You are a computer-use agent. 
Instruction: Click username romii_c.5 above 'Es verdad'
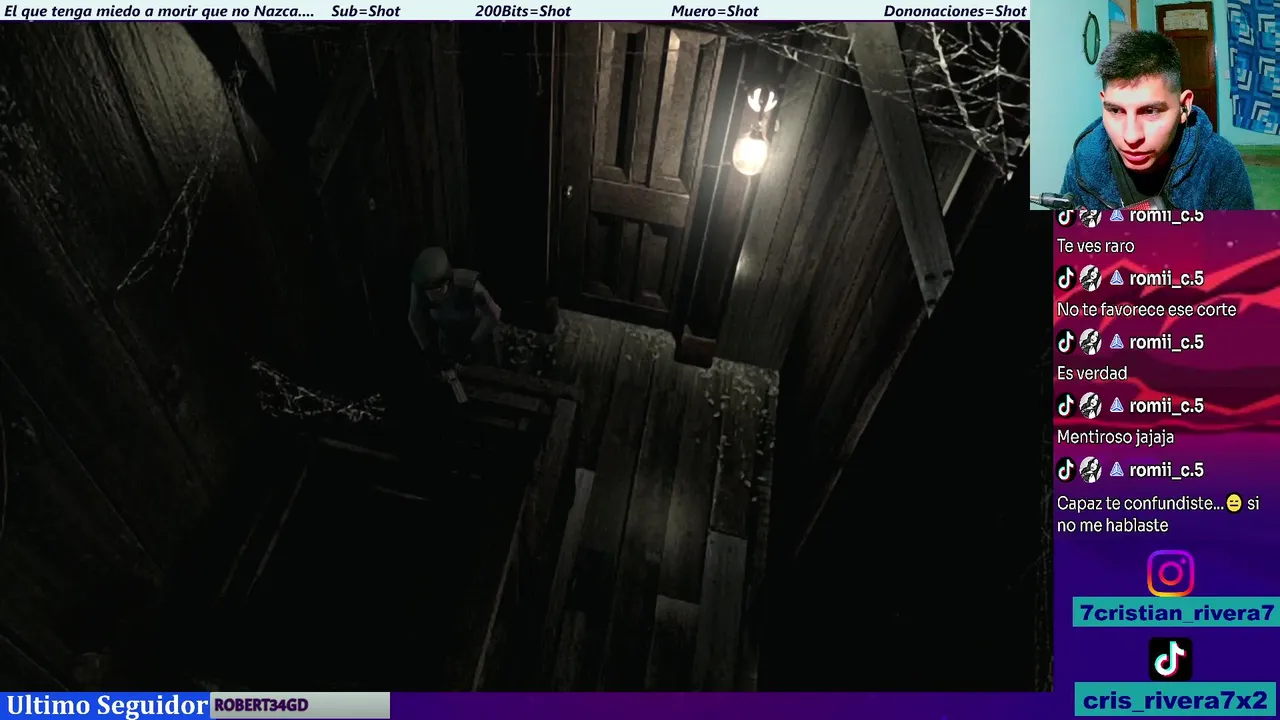tap(1166, 342)
